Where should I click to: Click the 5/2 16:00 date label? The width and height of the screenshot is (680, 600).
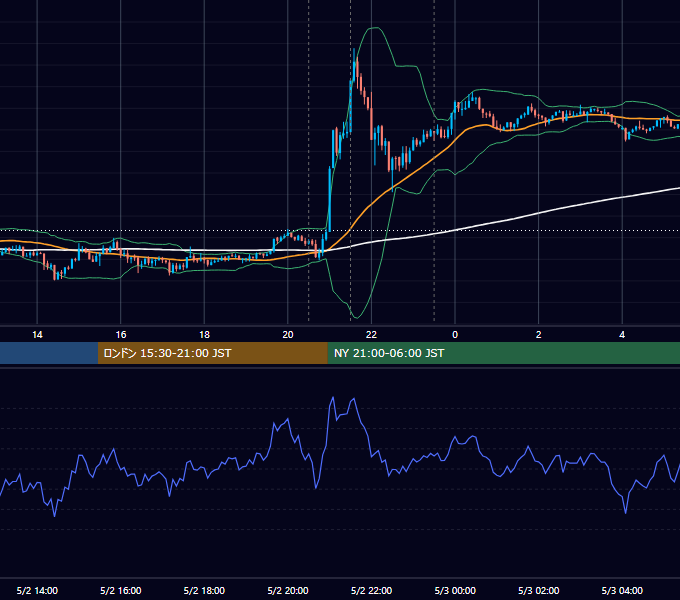pos(121,590)
